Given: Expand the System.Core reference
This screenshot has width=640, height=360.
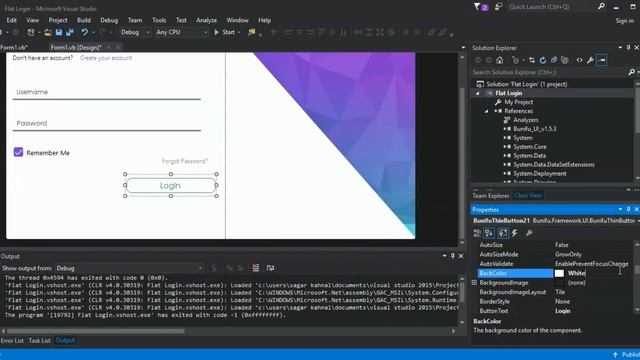Looking at the screenshot, I should [504, 147].
